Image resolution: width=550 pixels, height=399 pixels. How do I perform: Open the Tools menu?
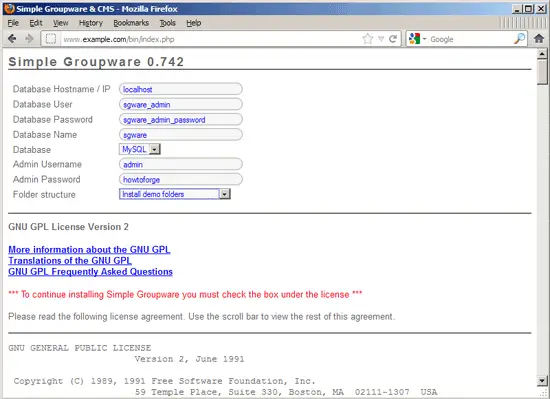167,23
